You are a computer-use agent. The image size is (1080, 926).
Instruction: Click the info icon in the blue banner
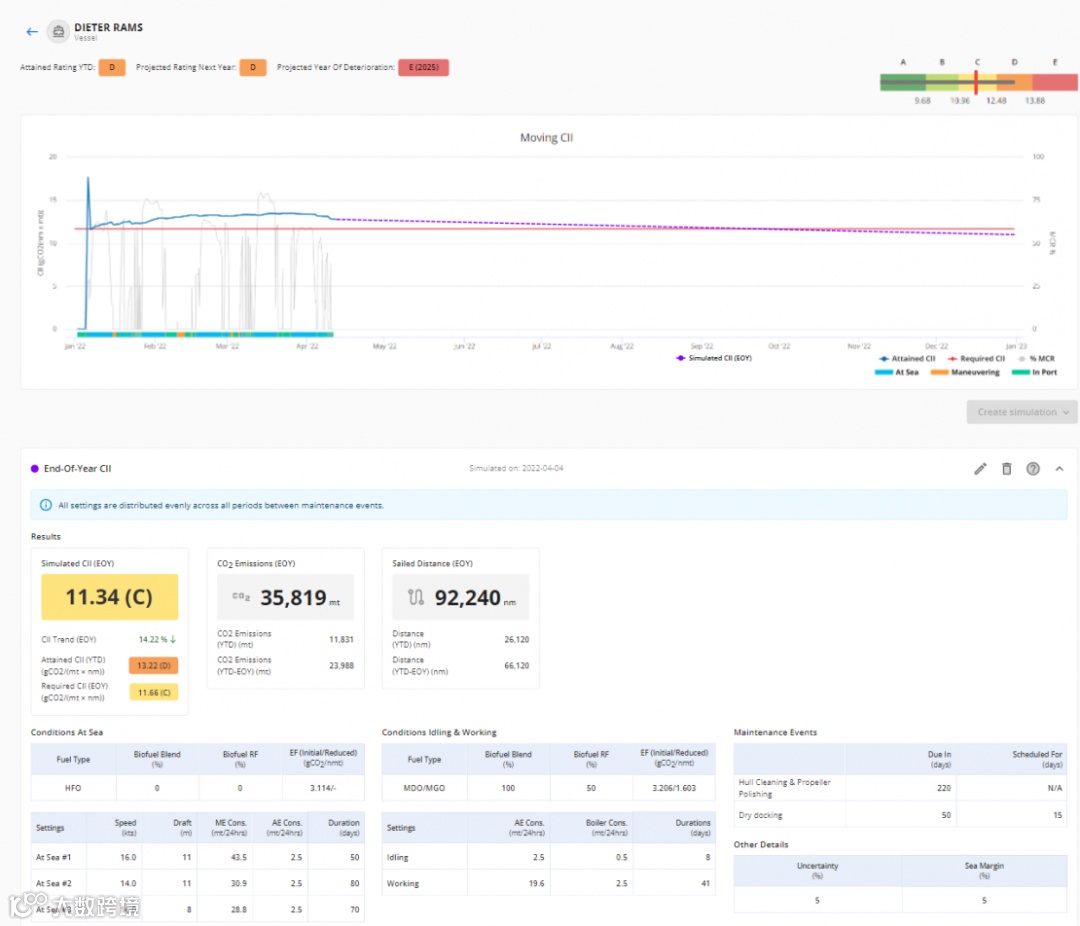[x=45, y=505]
